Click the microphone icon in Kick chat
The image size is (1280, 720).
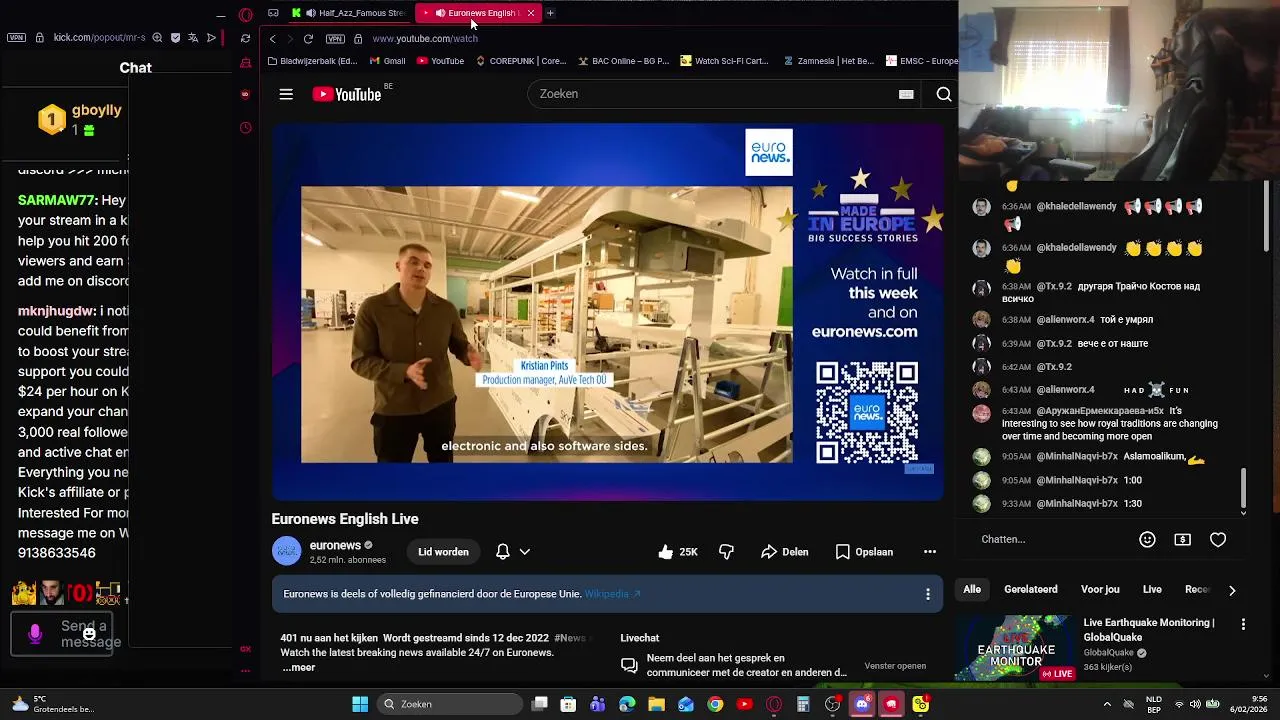click(35, 634)
